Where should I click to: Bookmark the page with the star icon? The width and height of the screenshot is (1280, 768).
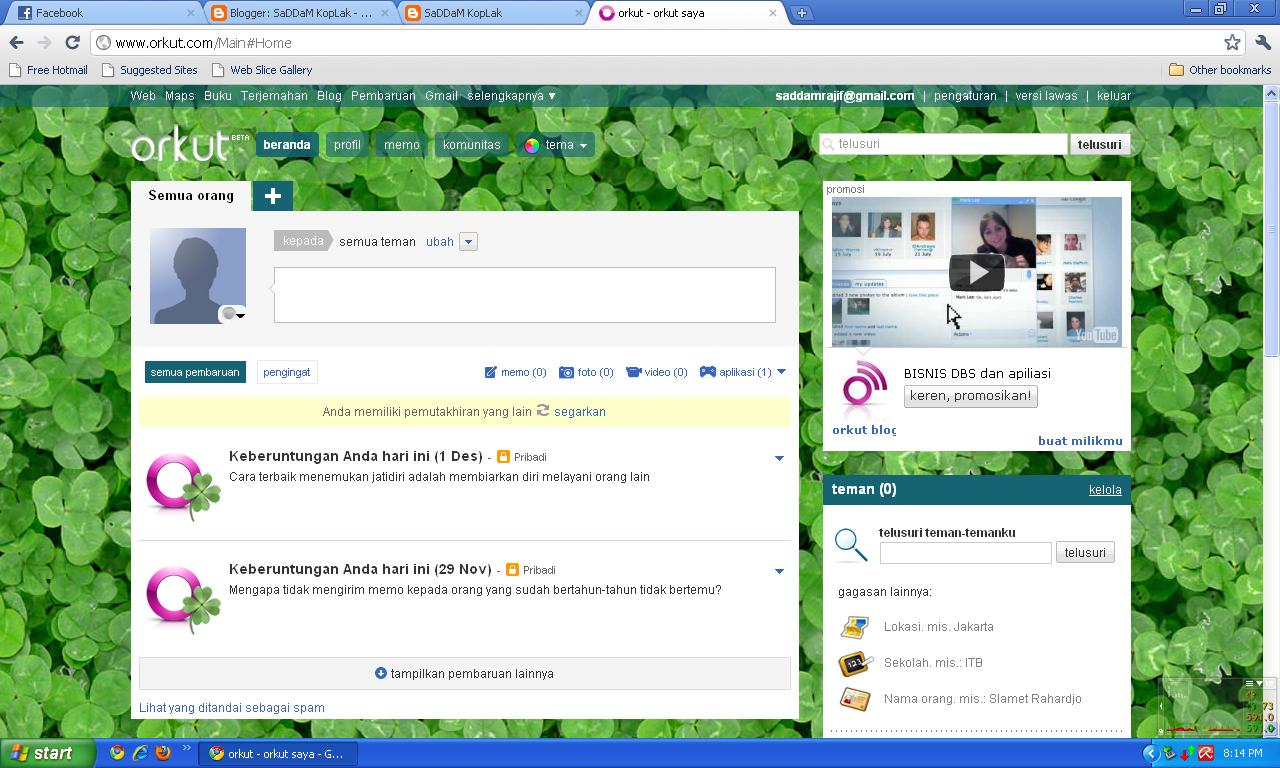click(x=1232, y=42)
